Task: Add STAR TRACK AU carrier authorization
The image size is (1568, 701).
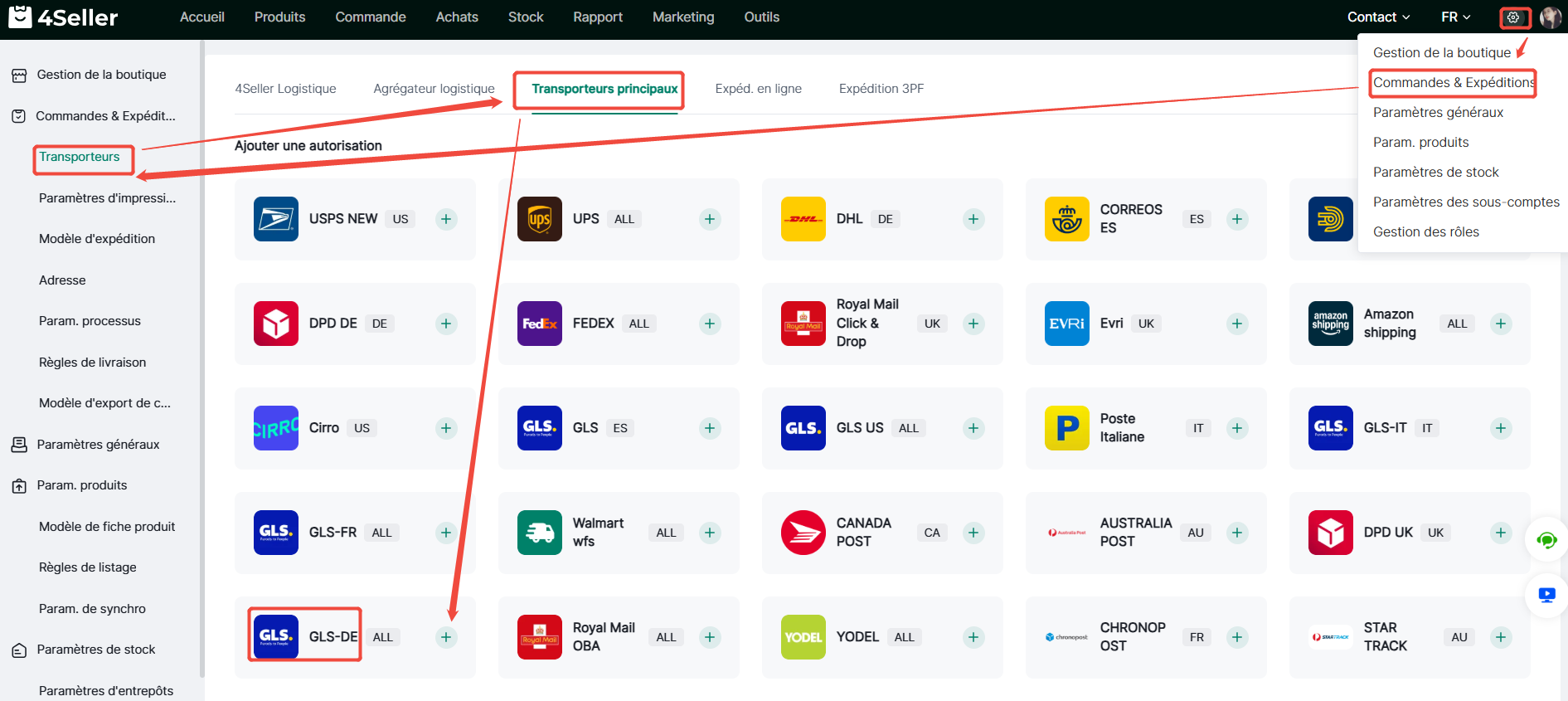Action: [1501, 637]
